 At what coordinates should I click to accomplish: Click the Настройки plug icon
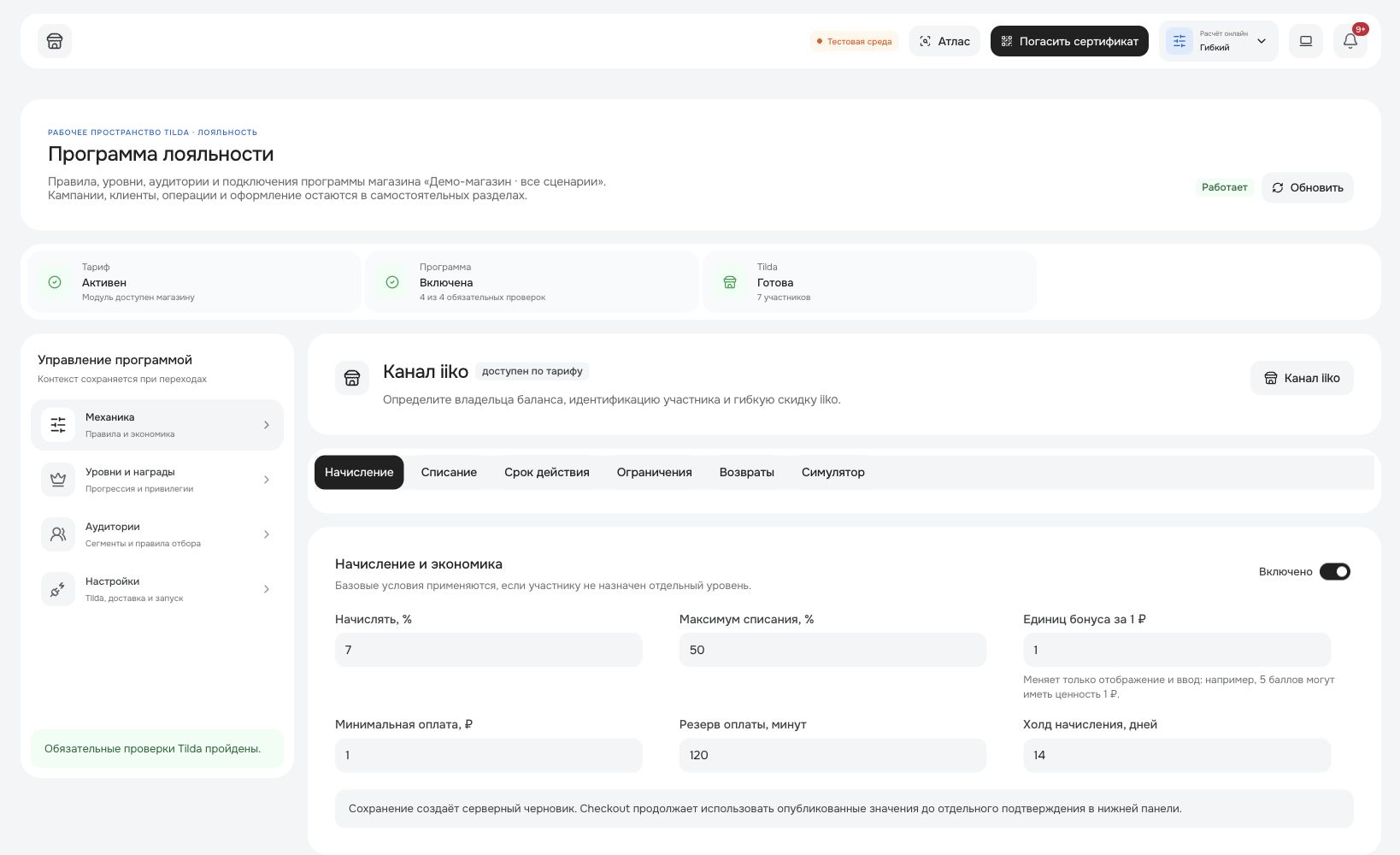58,589
